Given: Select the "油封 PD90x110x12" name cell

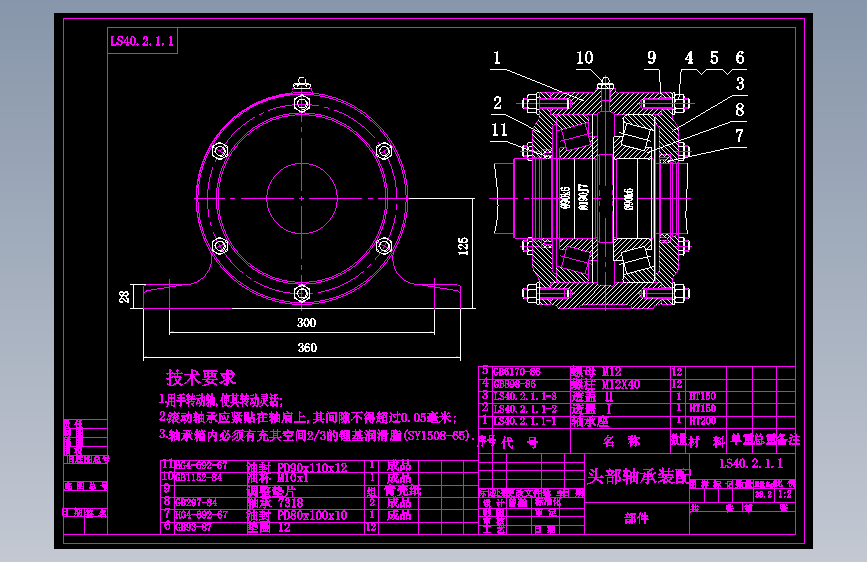Looking at the screenshot, I should (x=297, y=467).
